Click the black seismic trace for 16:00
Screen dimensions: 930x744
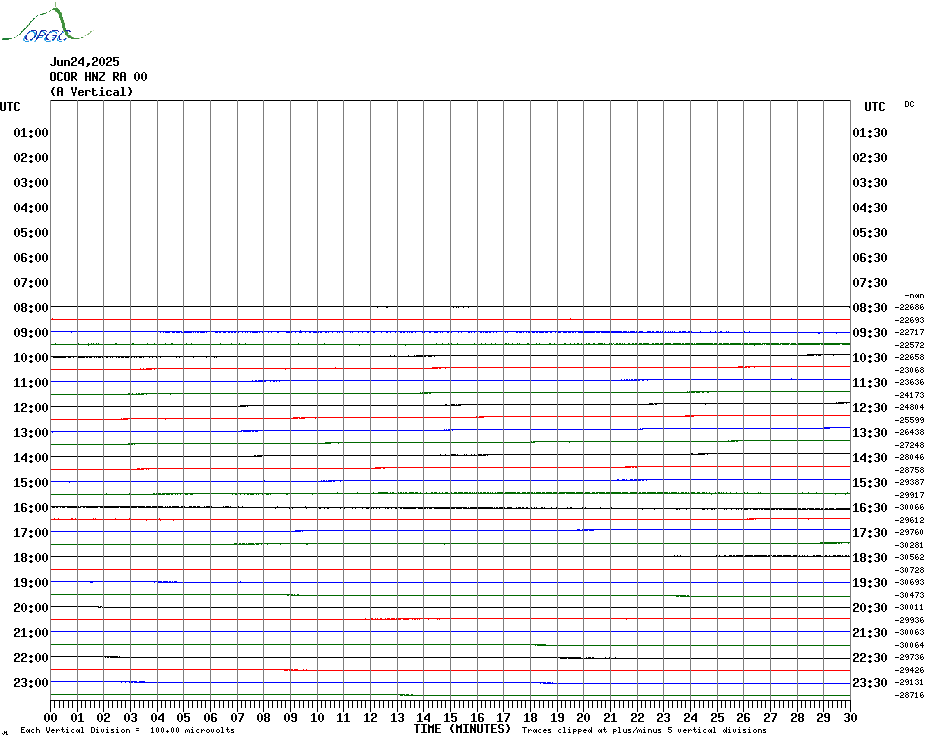(x=451, y=508)
